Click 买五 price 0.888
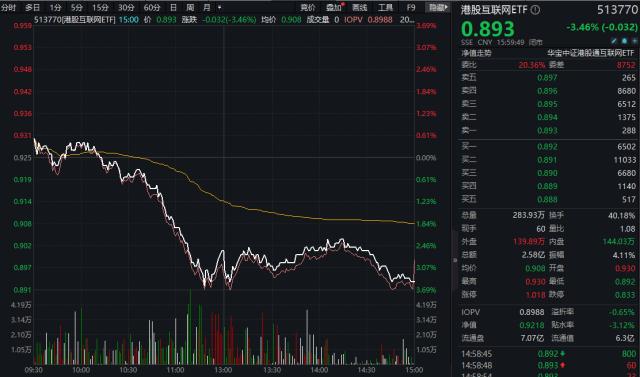 pyautogui.click(x=547, y=200)
